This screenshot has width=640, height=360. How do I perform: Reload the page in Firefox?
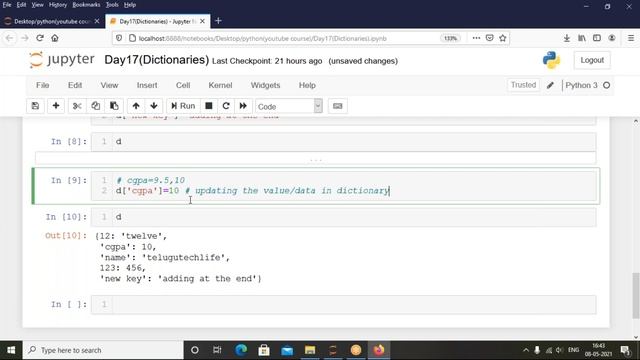pyautogui.click(x=40, y=38)
